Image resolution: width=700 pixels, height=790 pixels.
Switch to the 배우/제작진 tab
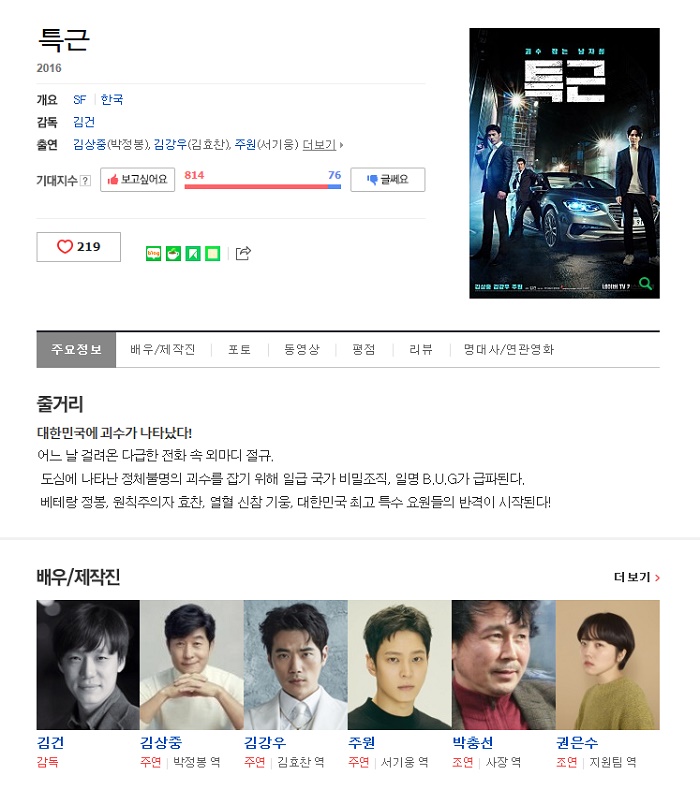pyautogui.click(x=163, y=350)
